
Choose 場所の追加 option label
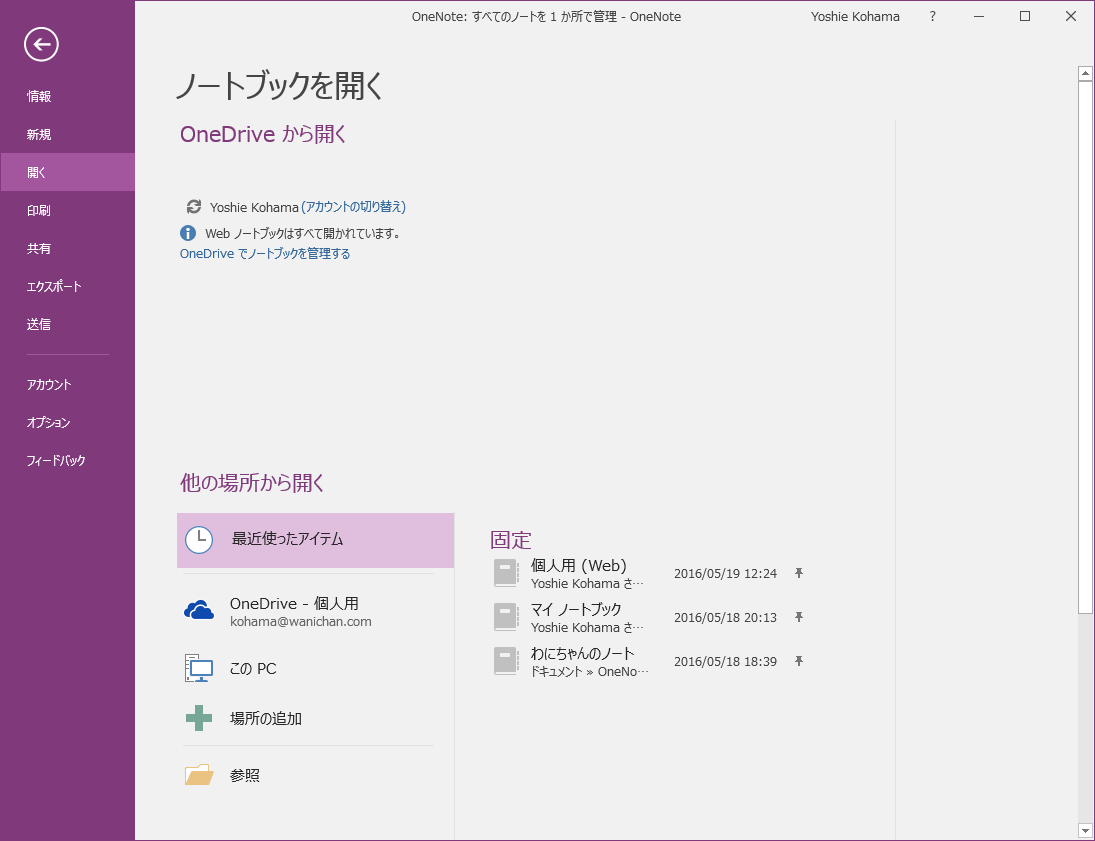[x=266, y=718]
